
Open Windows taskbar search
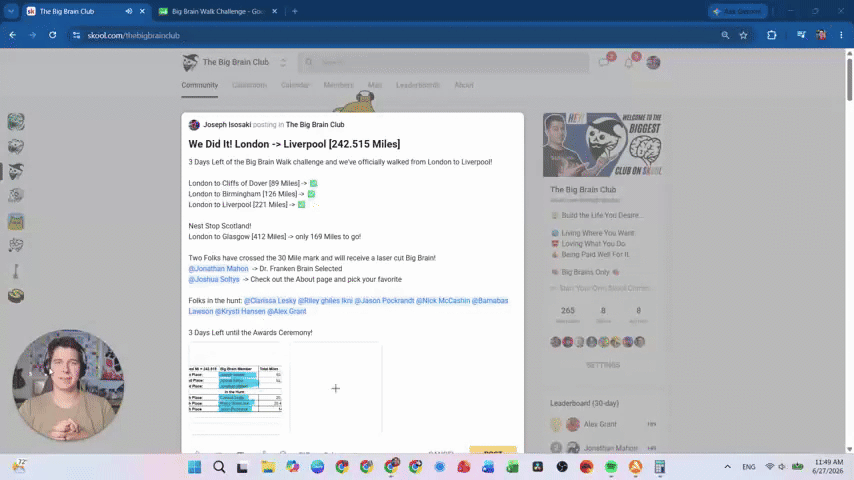[219, 467]
